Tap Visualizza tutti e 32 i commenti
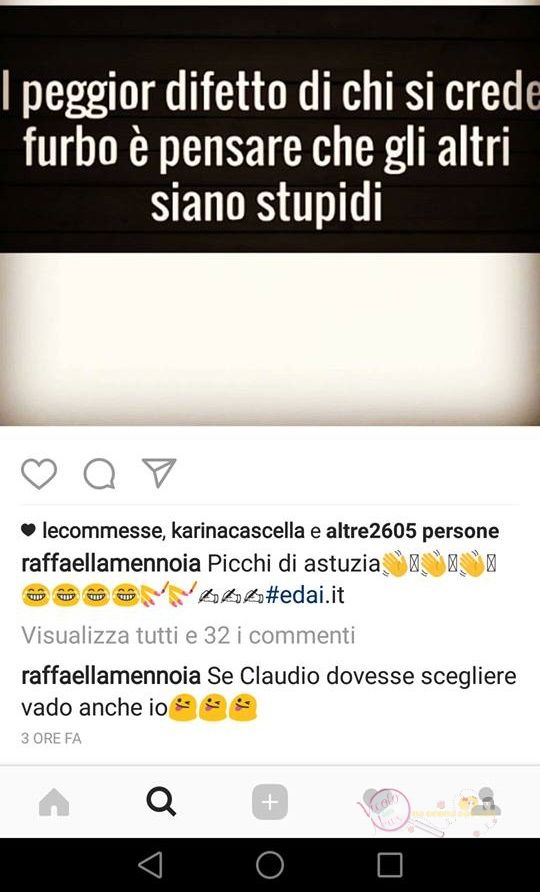Viewport: 540px width, 892px height. click(188, 635)
